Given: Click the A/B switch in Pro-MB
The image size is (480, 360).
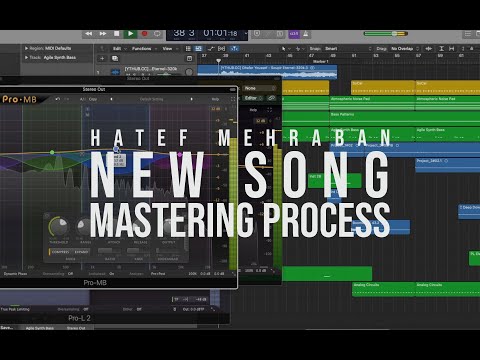Looking at the screenshot, I should 82,99.
